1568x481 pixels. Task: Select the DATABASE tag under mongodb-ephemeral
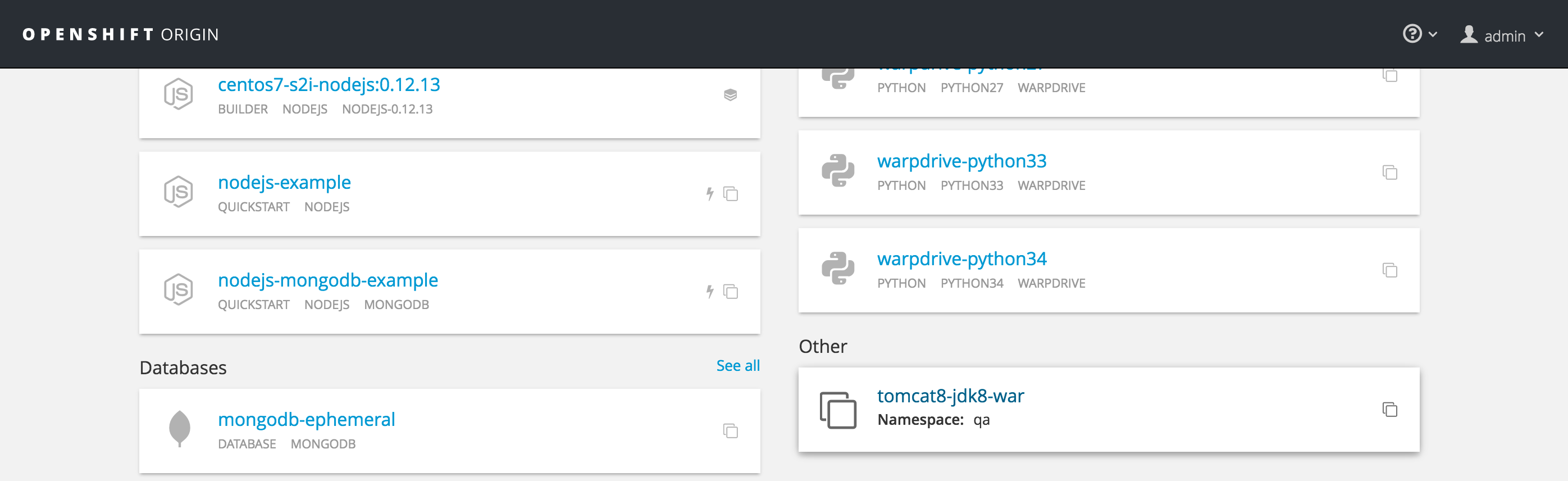point(247,444)
